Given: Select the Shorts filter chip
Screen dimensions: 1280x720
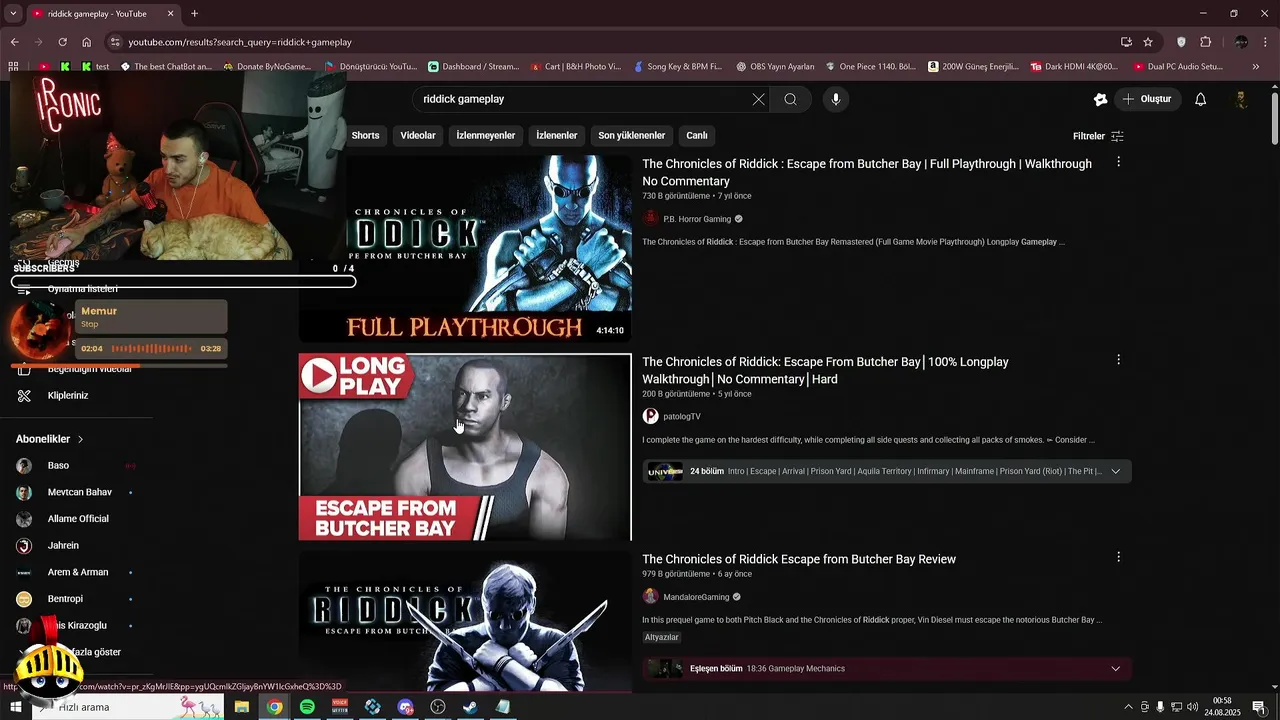Looking at the screenshot, I should (365, 135).
